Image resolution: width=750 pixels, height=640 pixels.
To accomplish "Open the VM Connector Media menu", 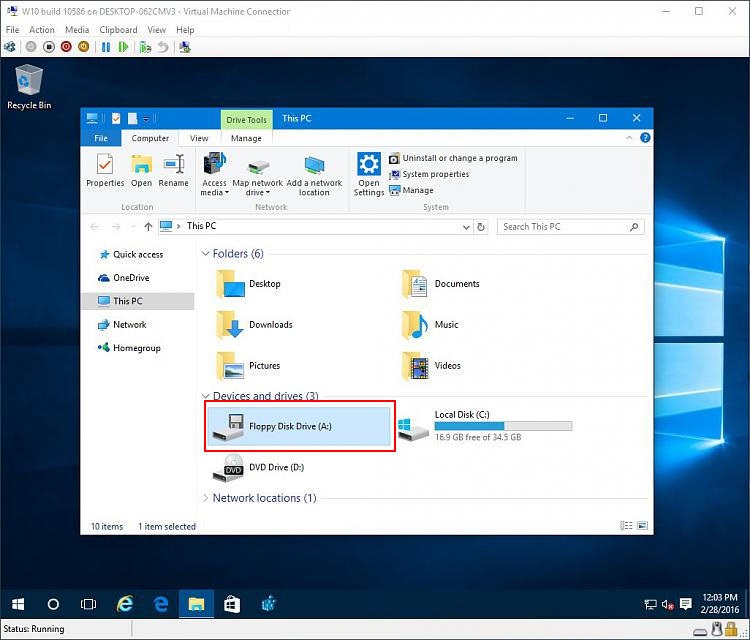I will point(77,30).
